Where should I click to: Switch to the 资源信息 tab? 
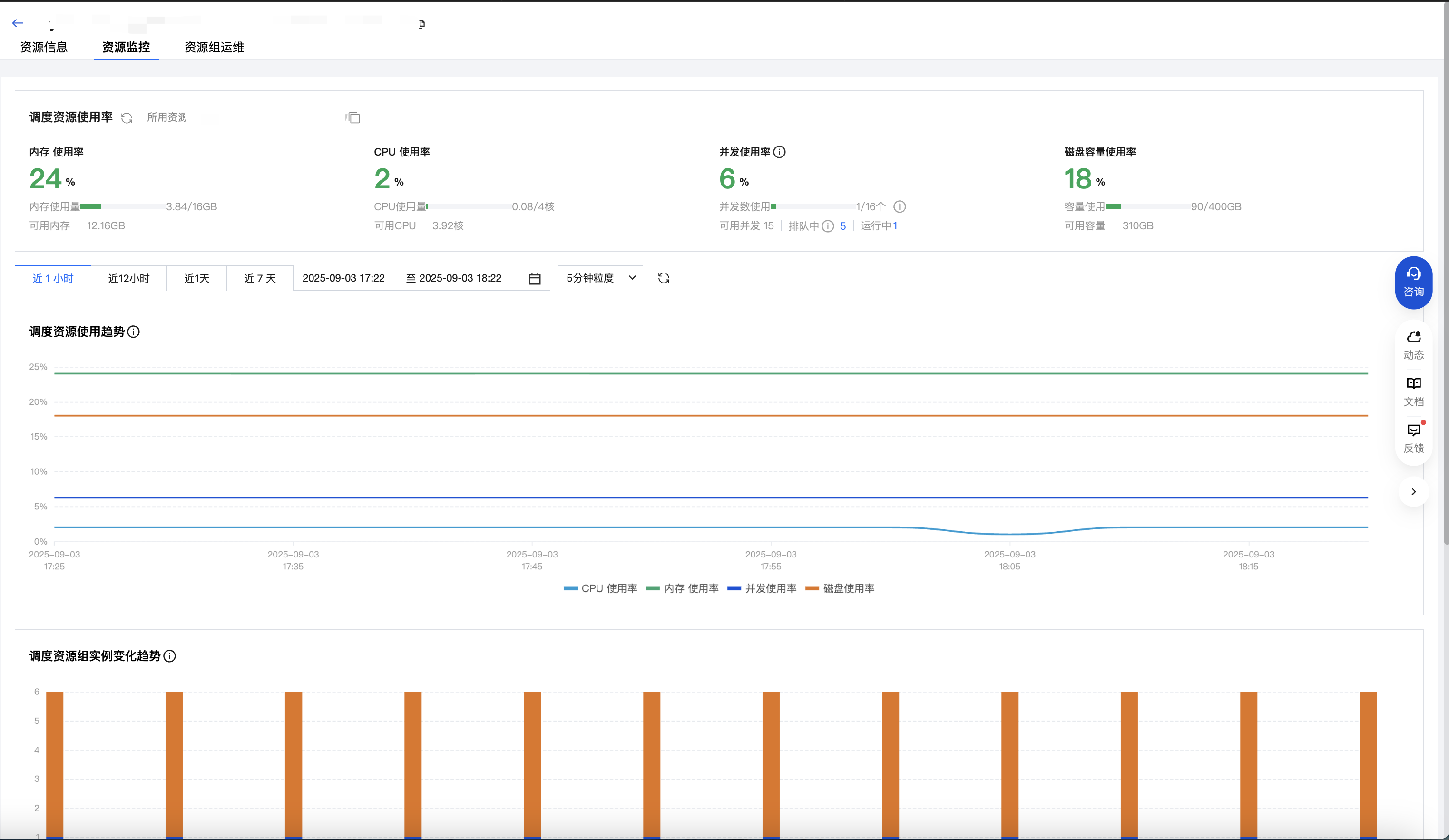44,47
